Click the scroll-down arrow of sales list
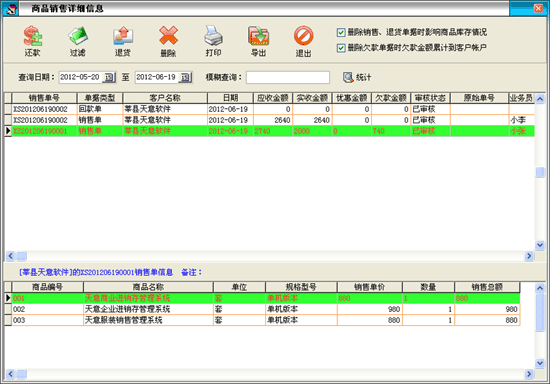 [x=540, y=245]
